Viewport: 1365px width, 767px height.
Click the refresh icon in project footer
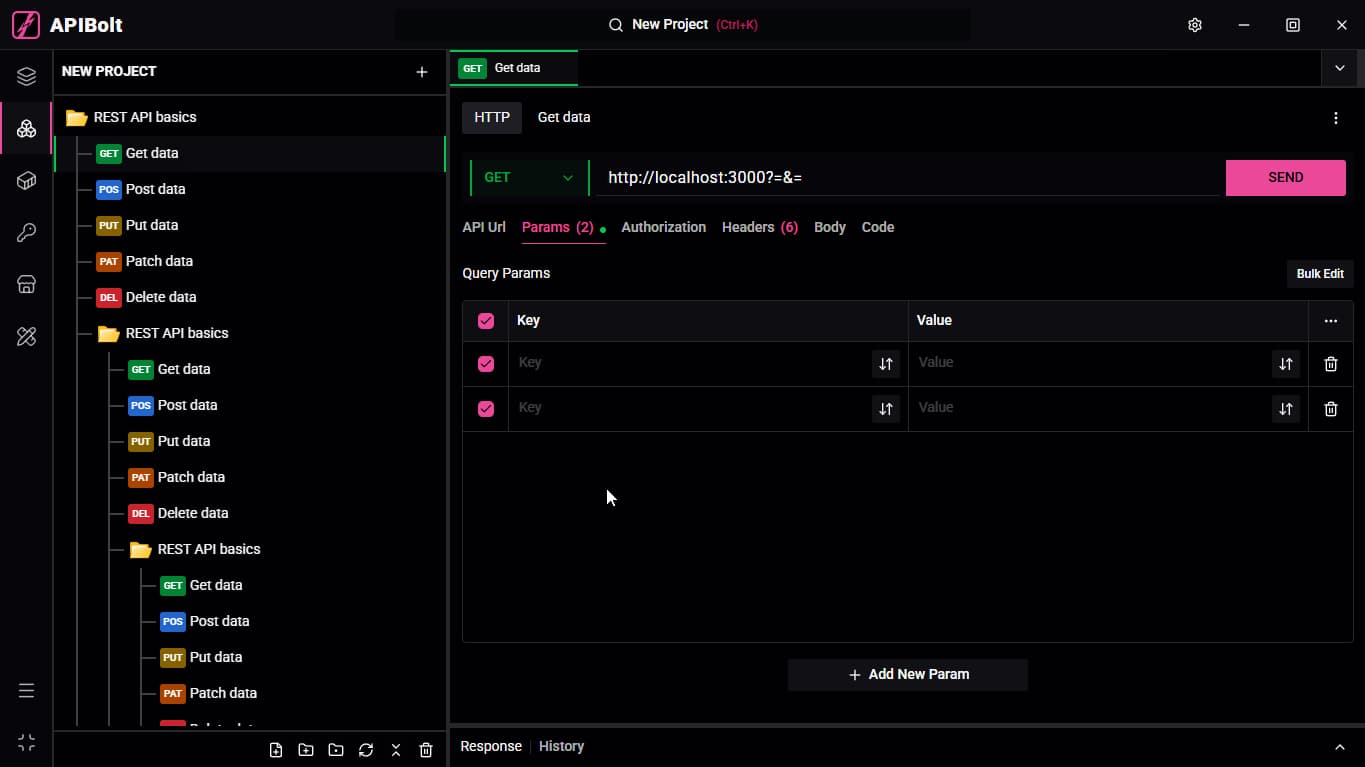(366, 750)
